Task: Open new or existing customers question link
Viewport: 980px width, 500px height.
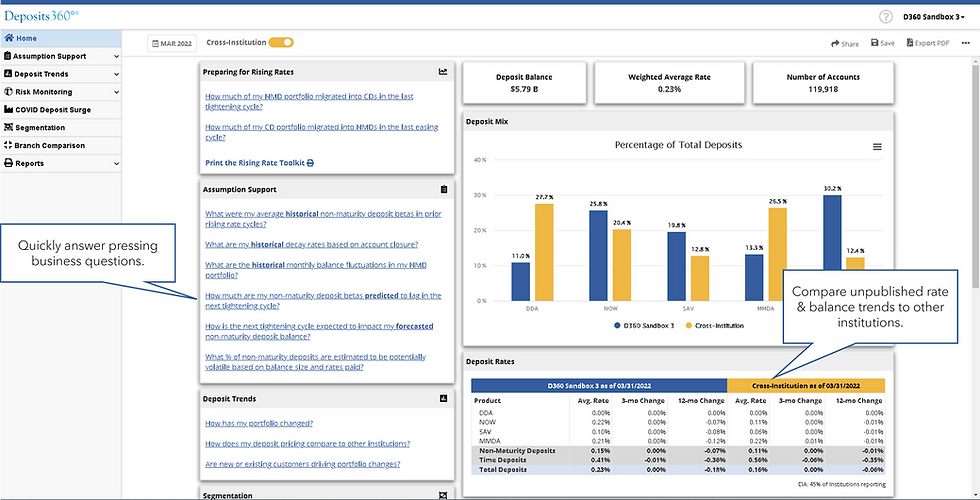Action: (302, 464)
